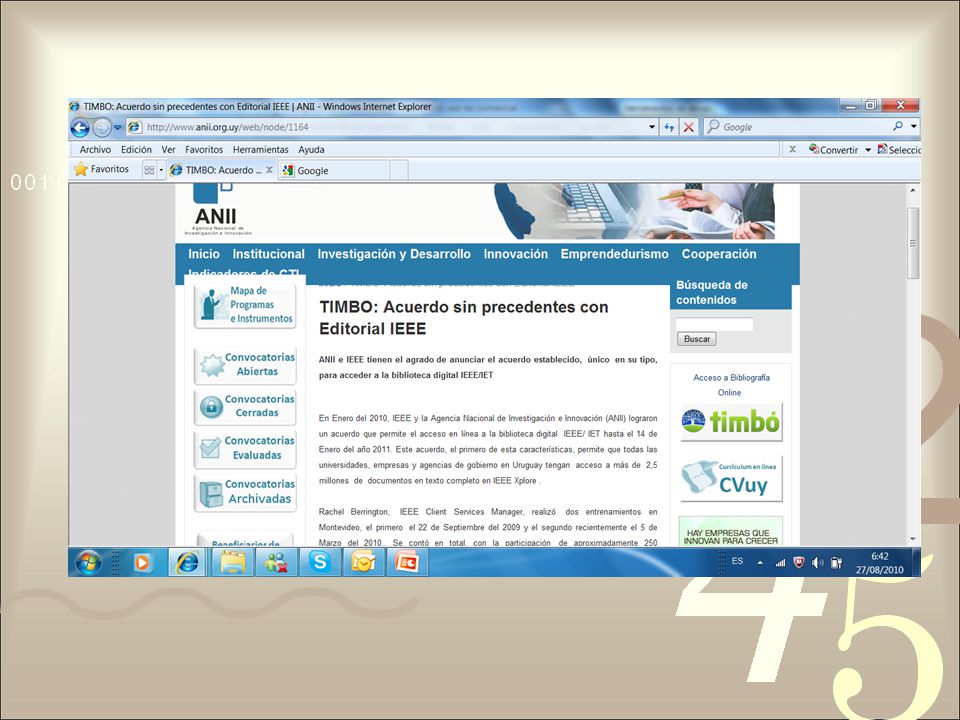
Task: Close the Adobe toolbar with X
Action: tap(792, 149)
